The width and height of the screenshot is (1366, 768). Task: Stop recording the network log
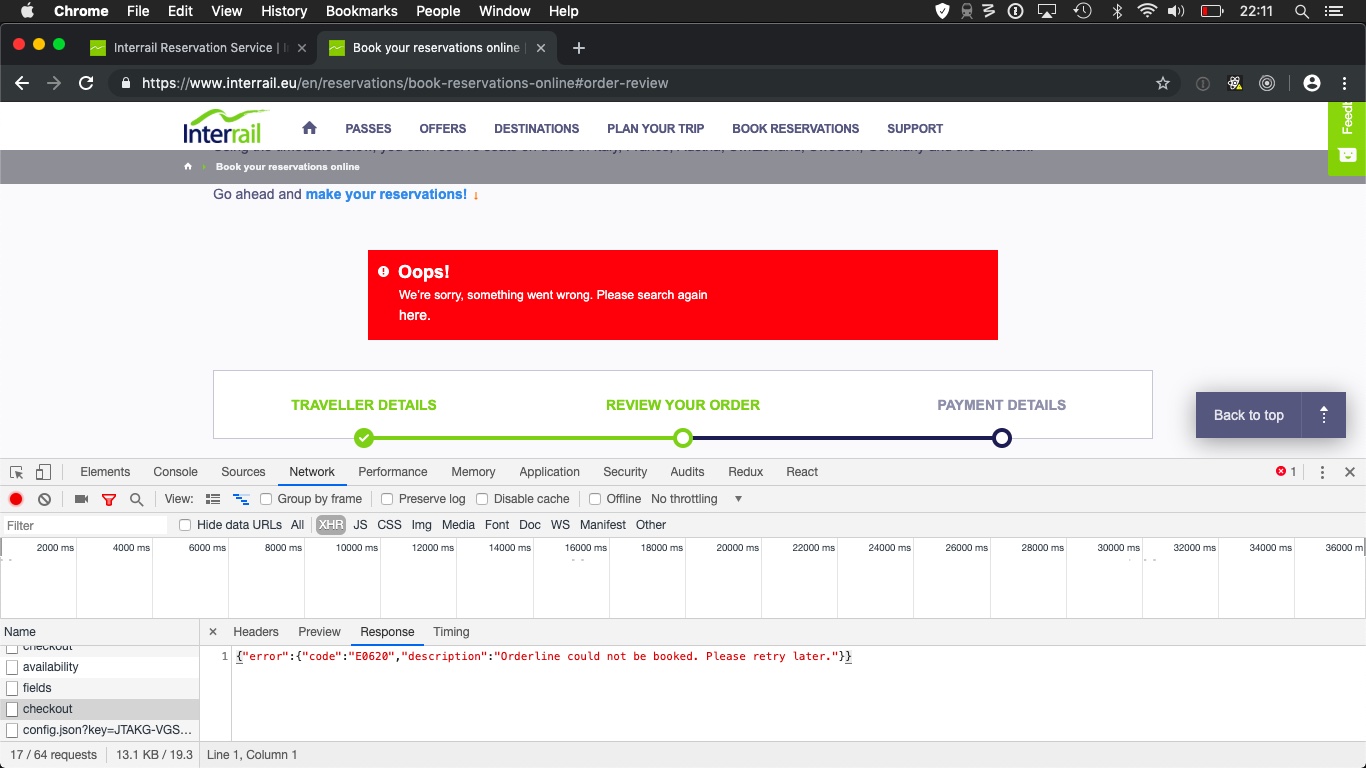click(16, 499)
